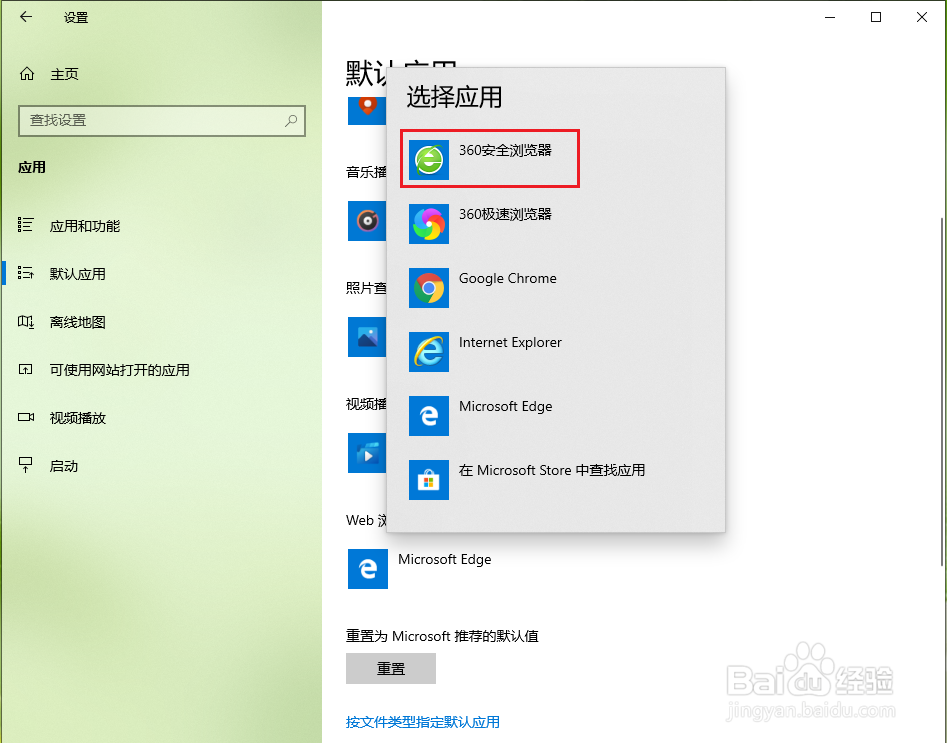
Task: Click the photo viewer icon under 照片查看器
Action: 366,337
